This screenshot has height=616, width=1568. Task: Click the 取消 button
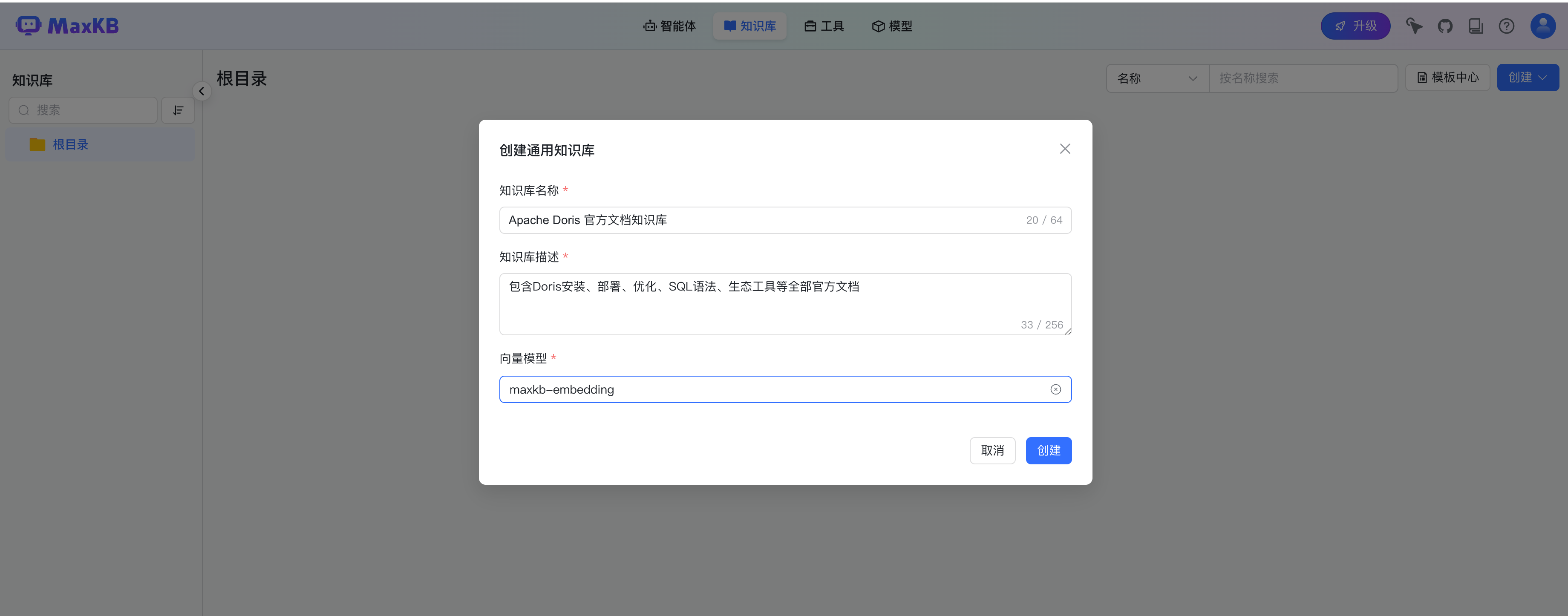(992, 450)
